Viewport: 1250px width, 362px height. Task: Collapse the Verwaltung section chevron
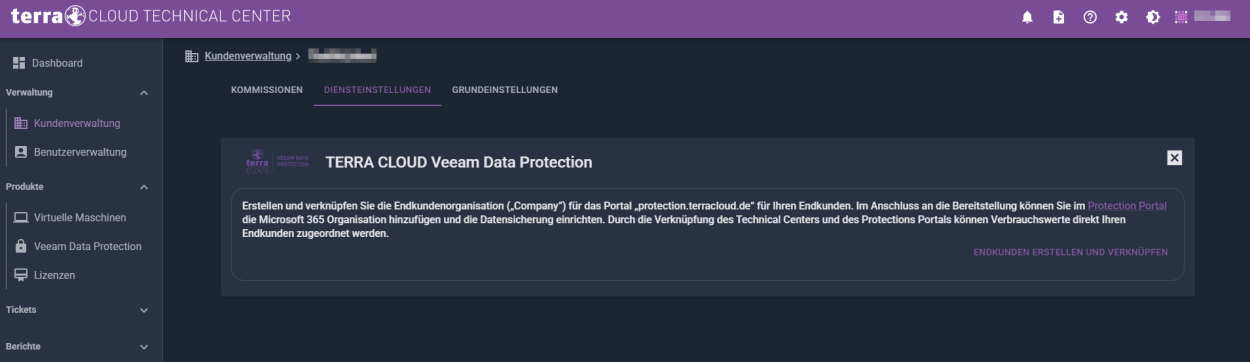pyautogui.click(x=143, y=93)
